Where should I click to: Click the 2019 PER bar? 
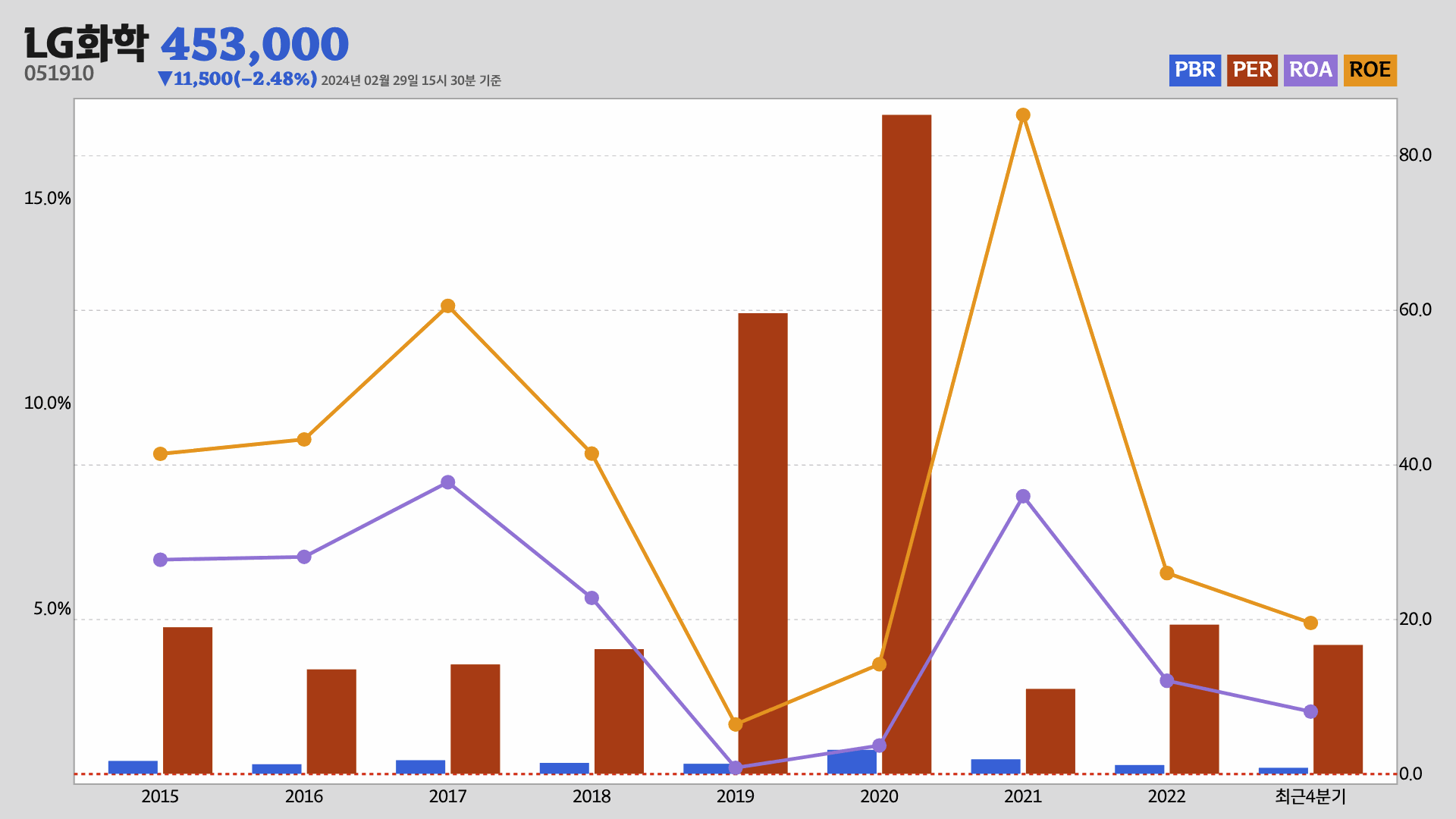coord(763,544)
